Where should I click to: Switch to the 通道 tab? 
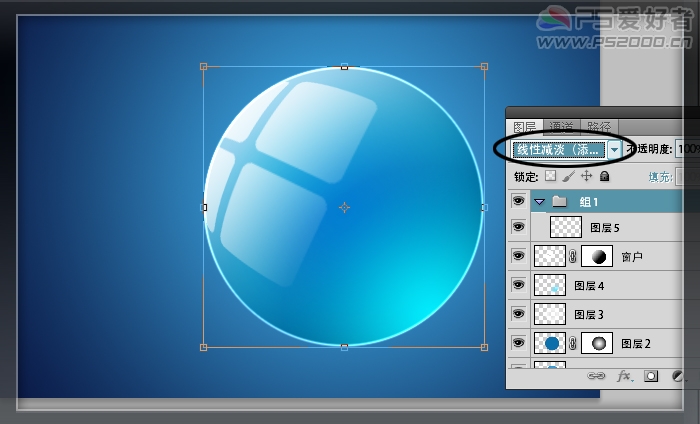(561, 127)
